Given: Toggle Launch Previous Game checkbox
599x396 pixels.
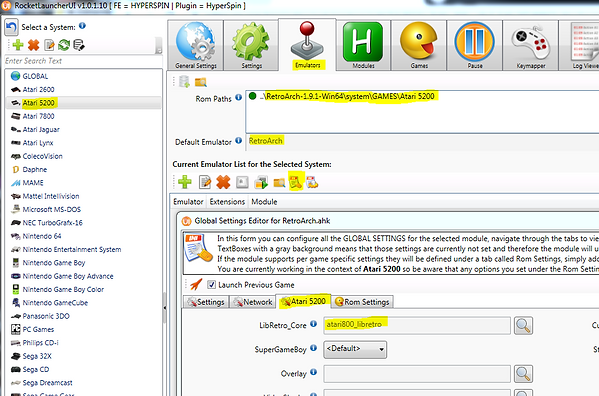Looking at the screenshot, I should [211, 284].
